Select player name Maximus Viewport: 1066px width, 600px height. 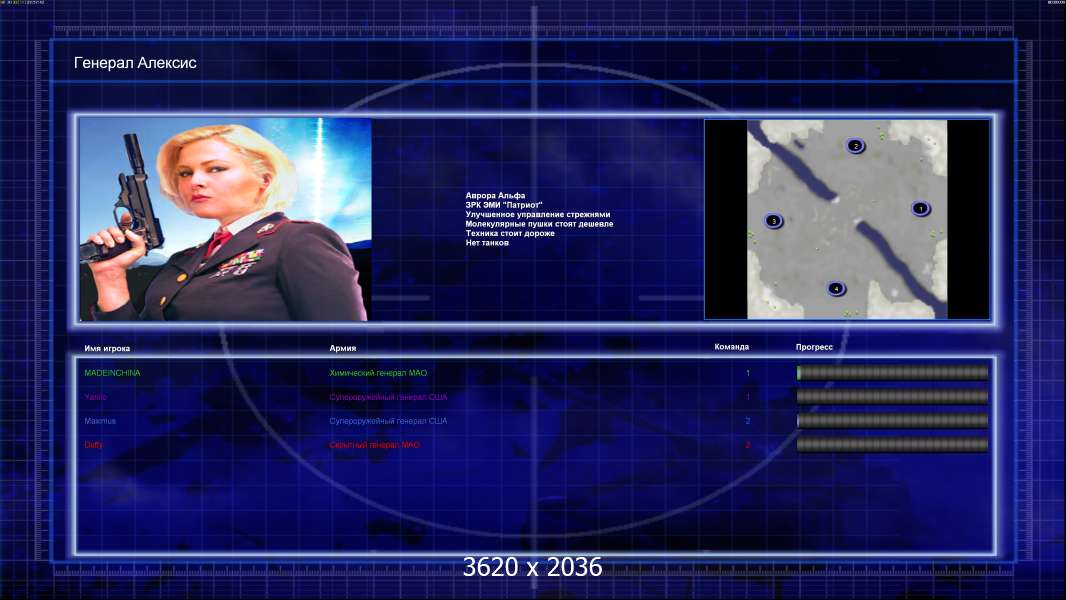point(100,421)
